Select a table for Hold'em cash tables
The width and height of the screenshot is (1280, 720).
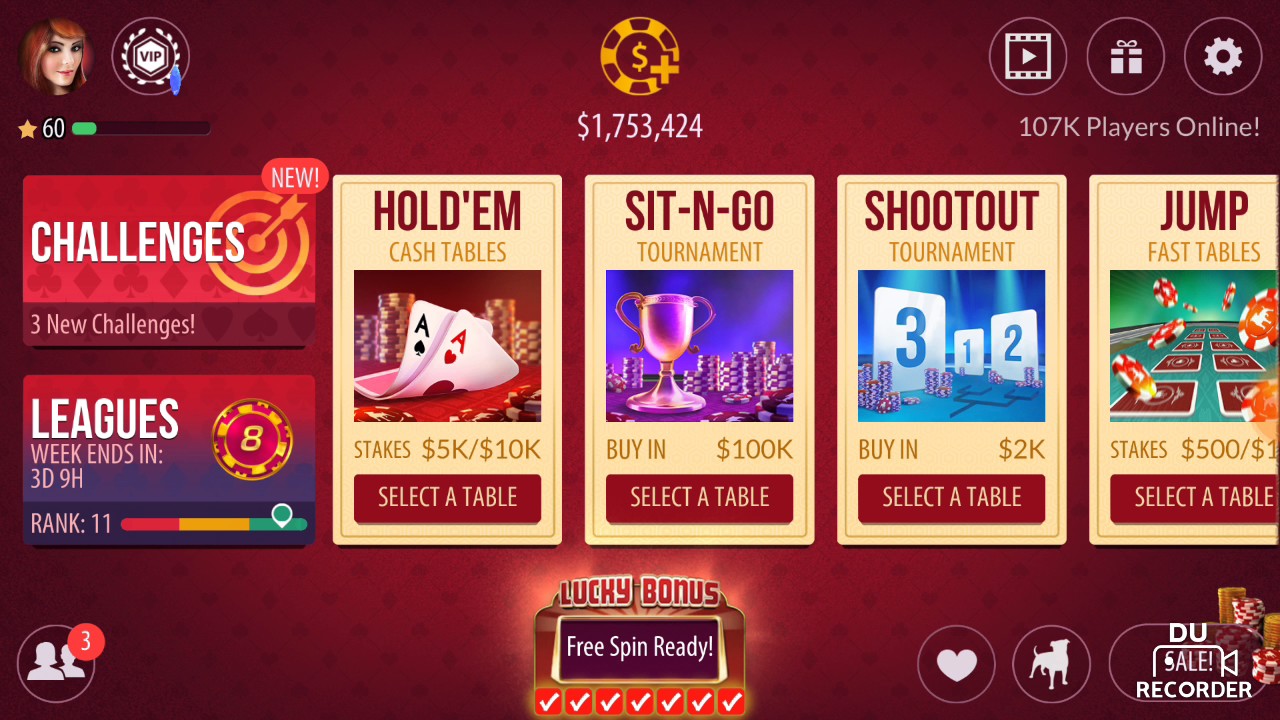pos(447,497)
